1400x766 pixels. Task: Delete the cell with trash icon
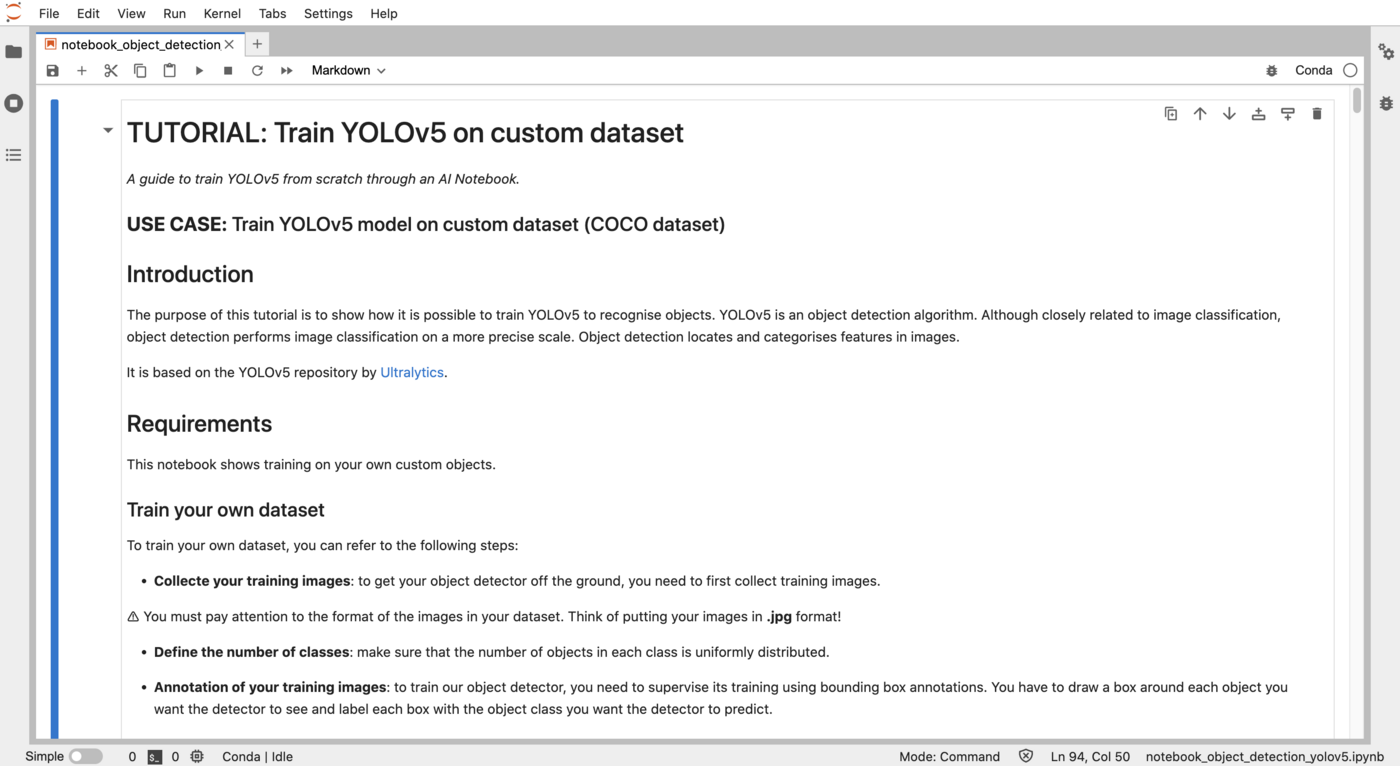pyautogui.click(x=1317, y=114)
